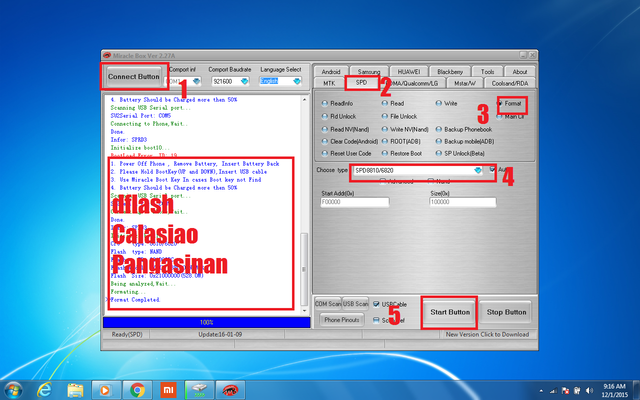This screenshot has height=400, width=640.
Task: Open the Language Select dropdown
Action: tap(297, 81)
